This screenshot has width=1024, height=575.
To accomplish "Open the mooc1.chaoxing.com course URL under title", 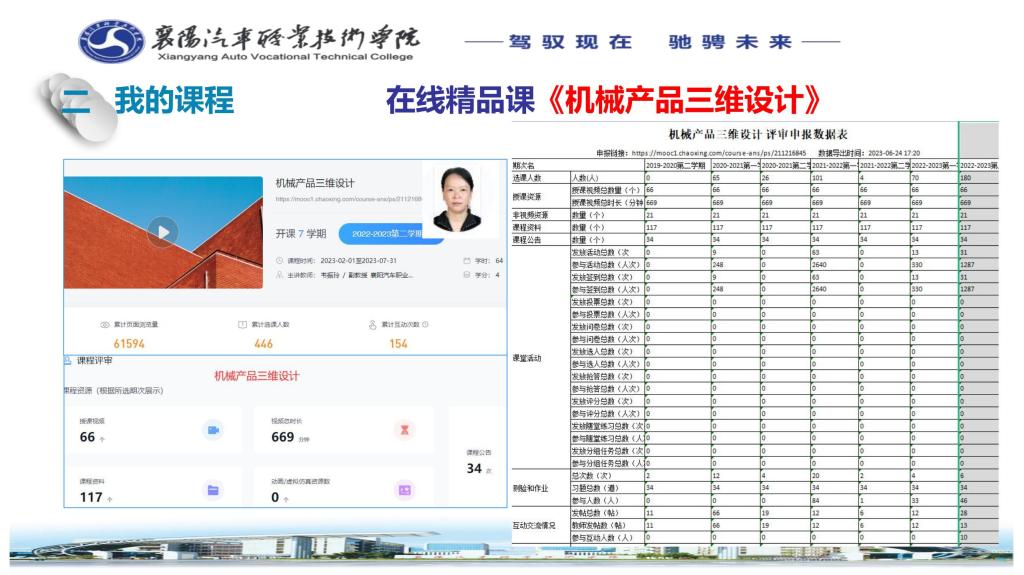I will point(350,199).
